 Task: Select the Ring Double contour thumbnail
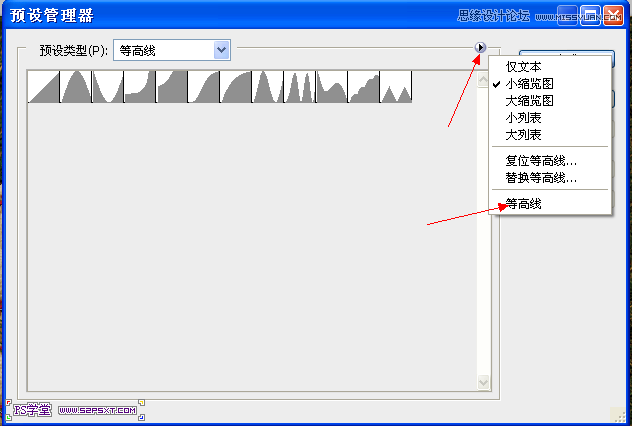(x=299, y=87)
